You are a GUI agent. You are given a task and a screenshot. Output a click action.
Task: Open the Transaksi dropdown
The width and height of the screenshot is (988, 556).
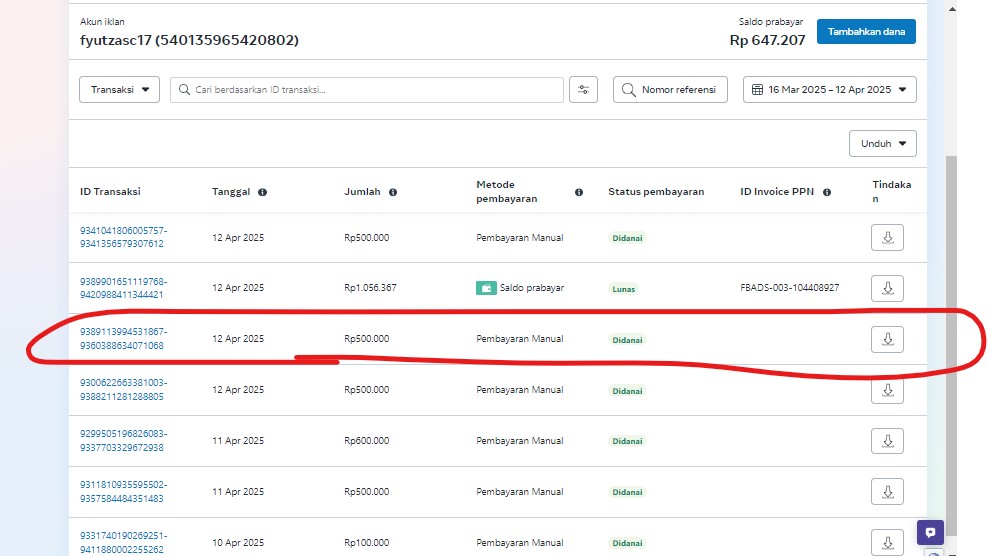tap(119, 90)
